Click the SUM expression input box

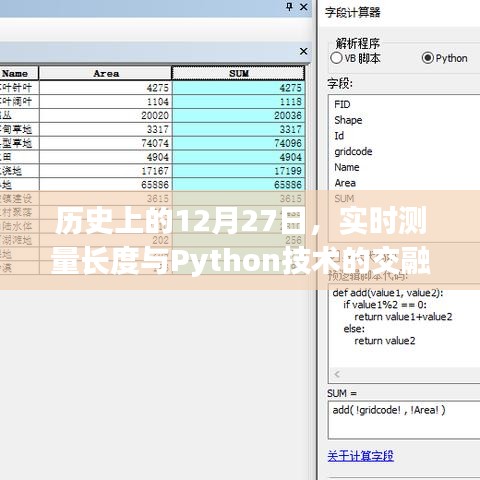404,421
